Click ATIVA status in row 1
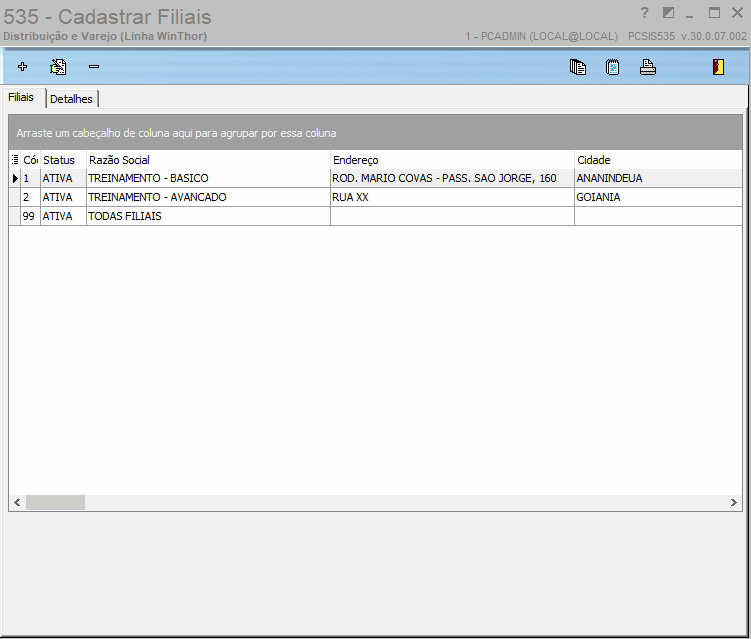This screenshot has width=751, height=639. (63, 178)
